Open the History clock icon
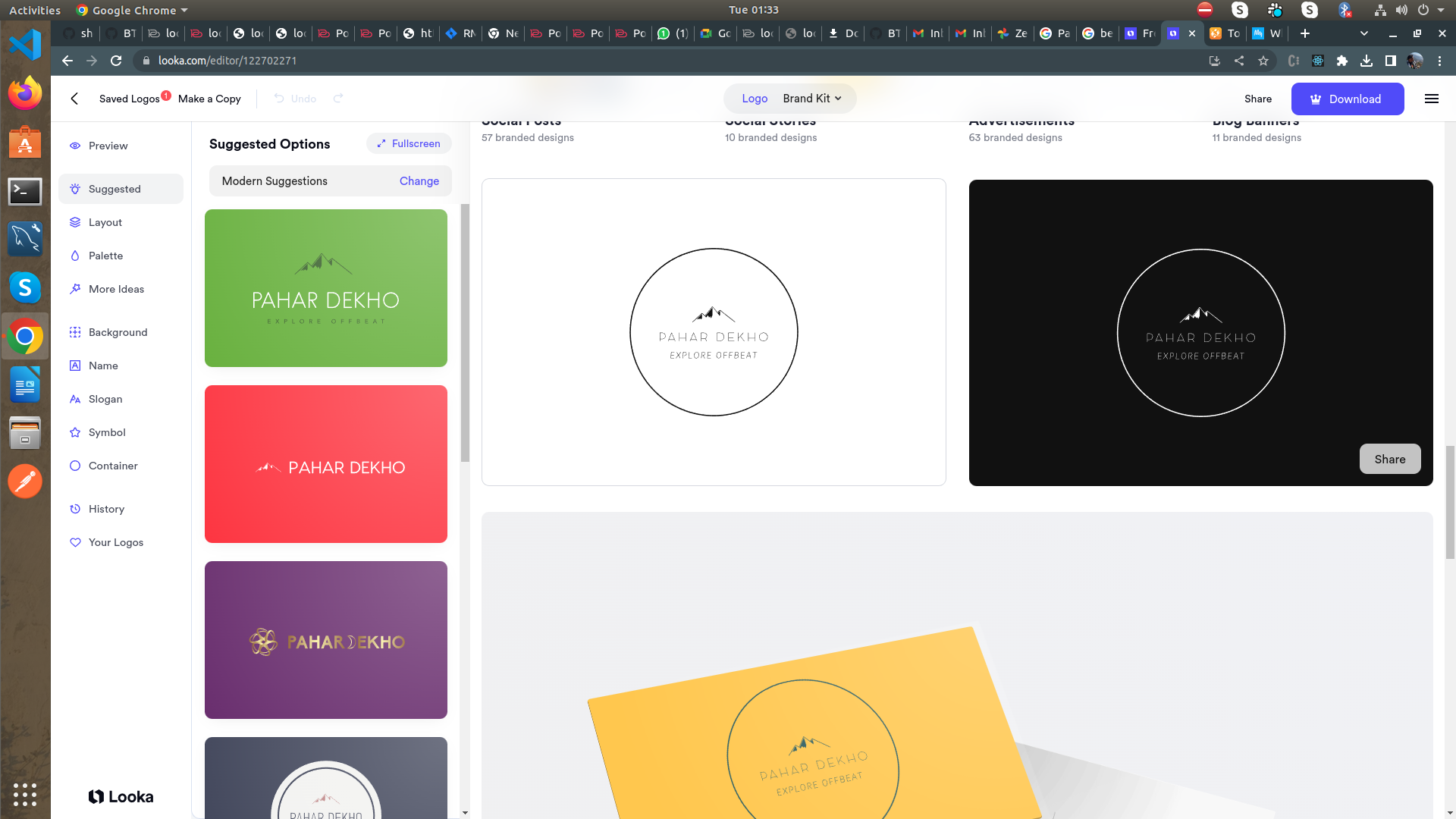 (x=75, y=509)
